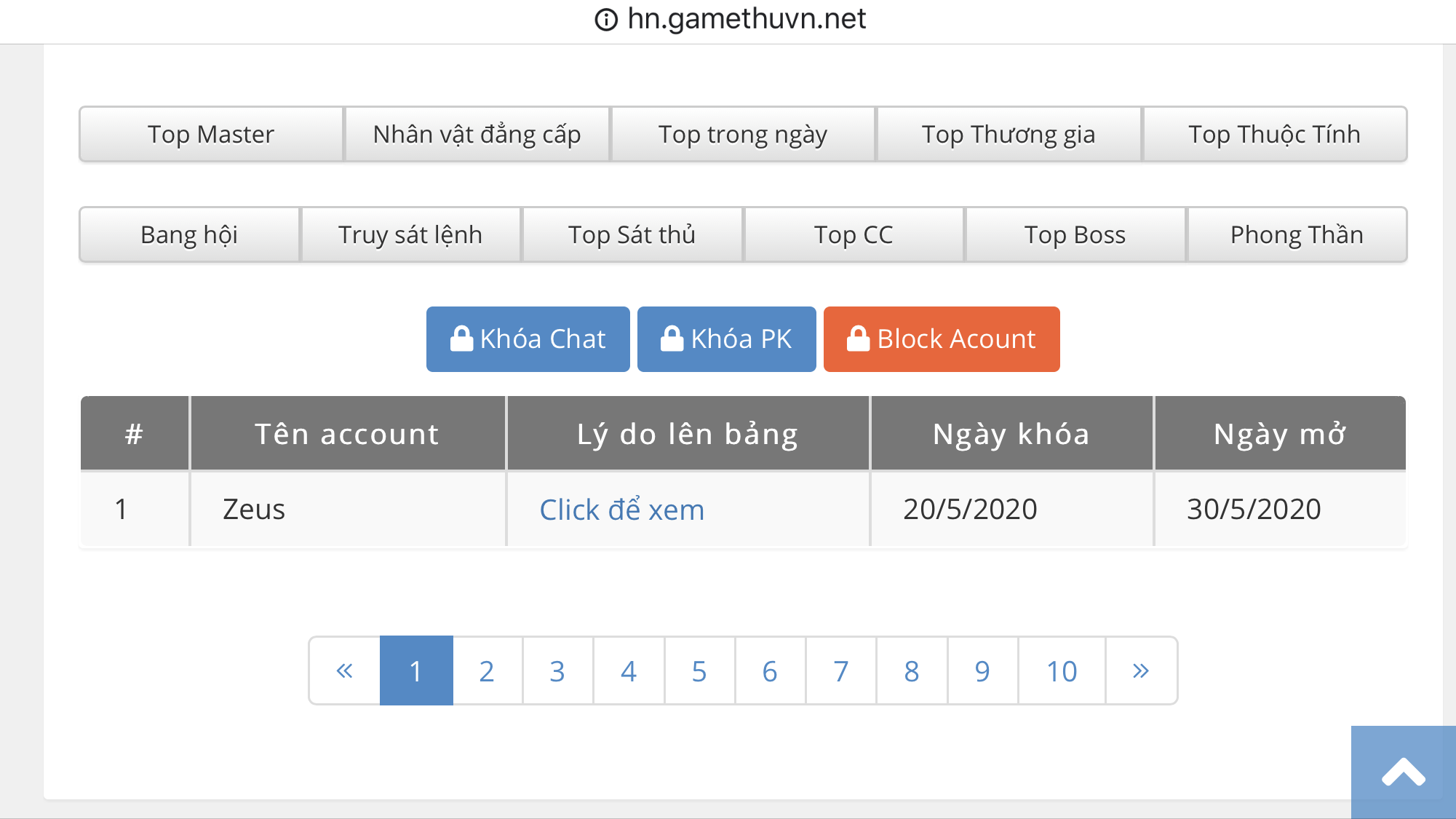Switch to the Bang hội tab
Viewport: 1456px width, 819px height.
(189, 234)
